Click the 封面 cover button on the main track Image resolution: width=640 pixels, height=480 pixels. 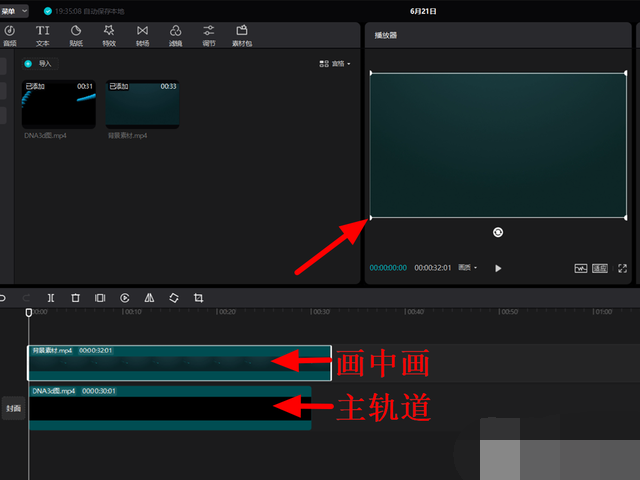click(x=13, y=408)
